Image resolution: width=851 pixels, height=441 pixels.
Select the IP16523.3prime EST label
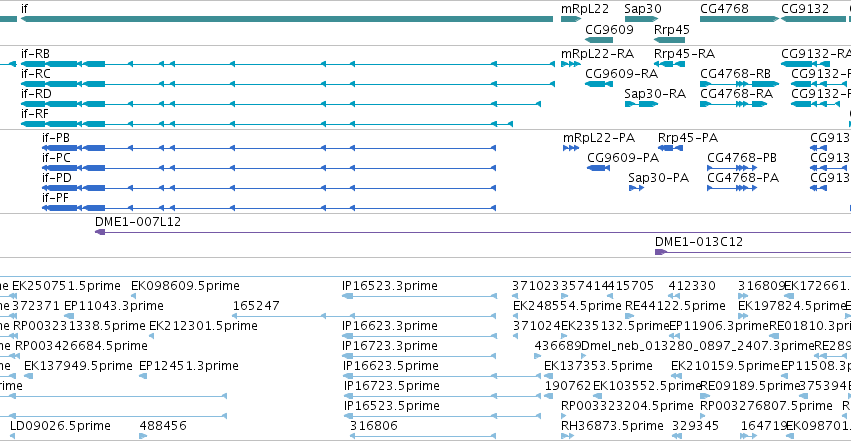(x=390, y=286)
